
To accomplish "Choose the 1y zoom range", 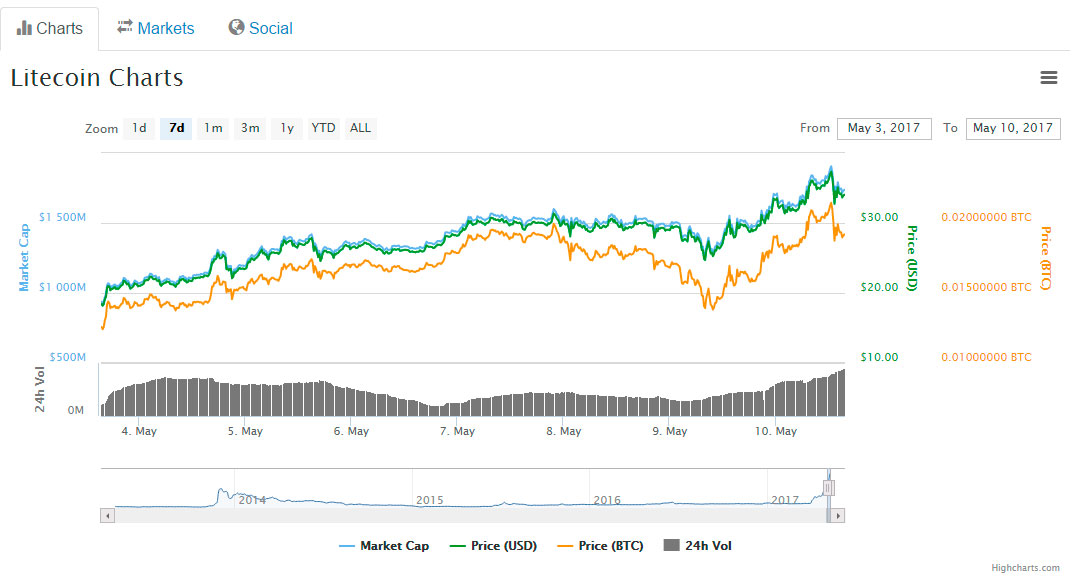I will click(287, 128).
